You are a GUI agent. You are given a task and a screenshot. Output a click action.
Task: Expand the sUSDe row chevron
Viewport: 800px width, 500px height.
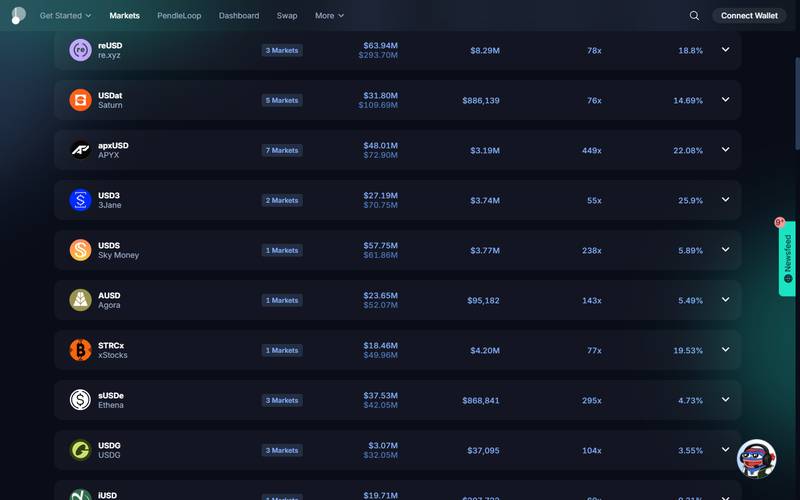725,399
